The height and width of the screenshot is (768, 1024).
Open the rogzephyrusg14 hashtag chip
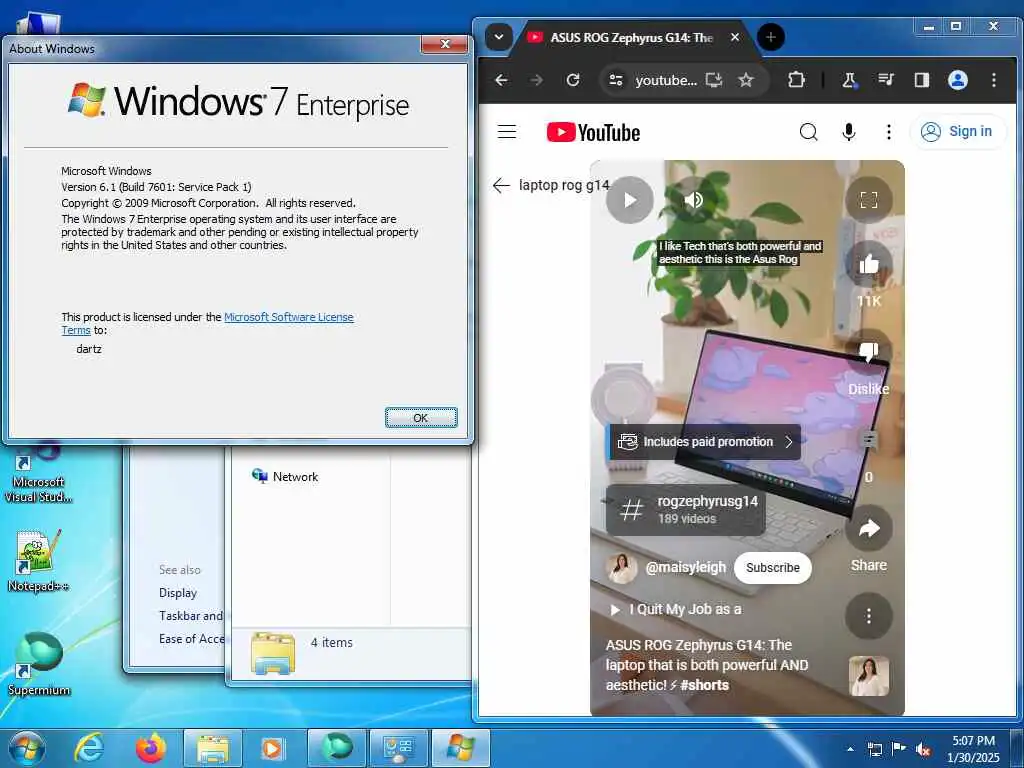[x=685, y=509]
